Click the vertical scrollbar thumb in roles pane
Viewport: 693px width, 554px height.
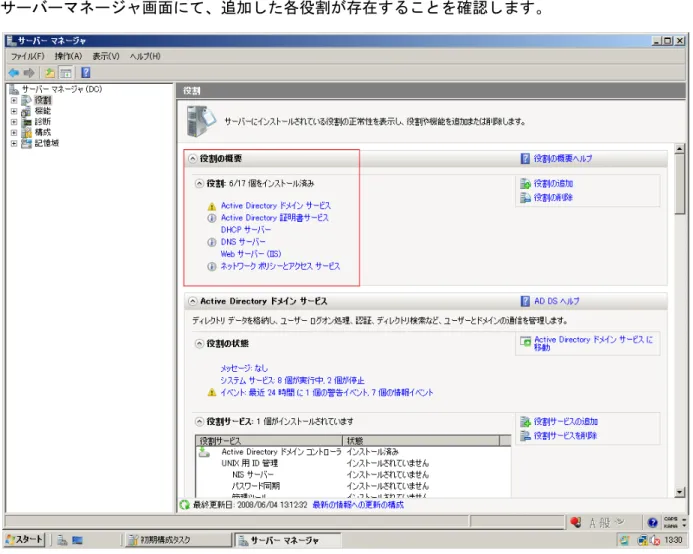click(680, 184)
